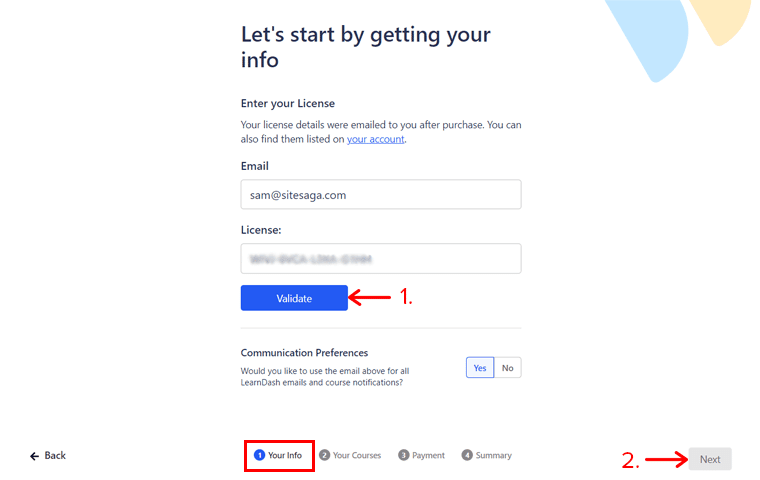Click the 'Enter your License' heading
760x480 pixels.
[288, 103]
